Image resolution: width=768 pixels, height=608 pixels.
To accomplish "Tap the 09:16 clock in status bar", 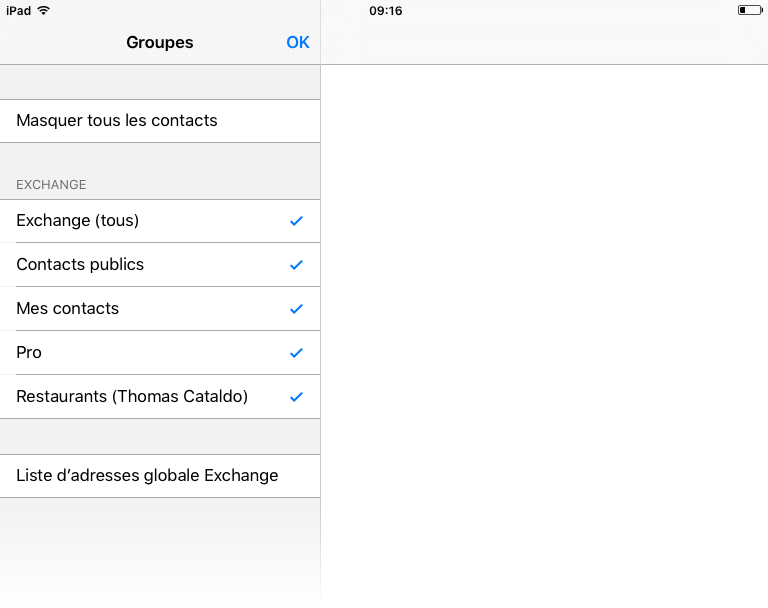I will tap(385, 11).
